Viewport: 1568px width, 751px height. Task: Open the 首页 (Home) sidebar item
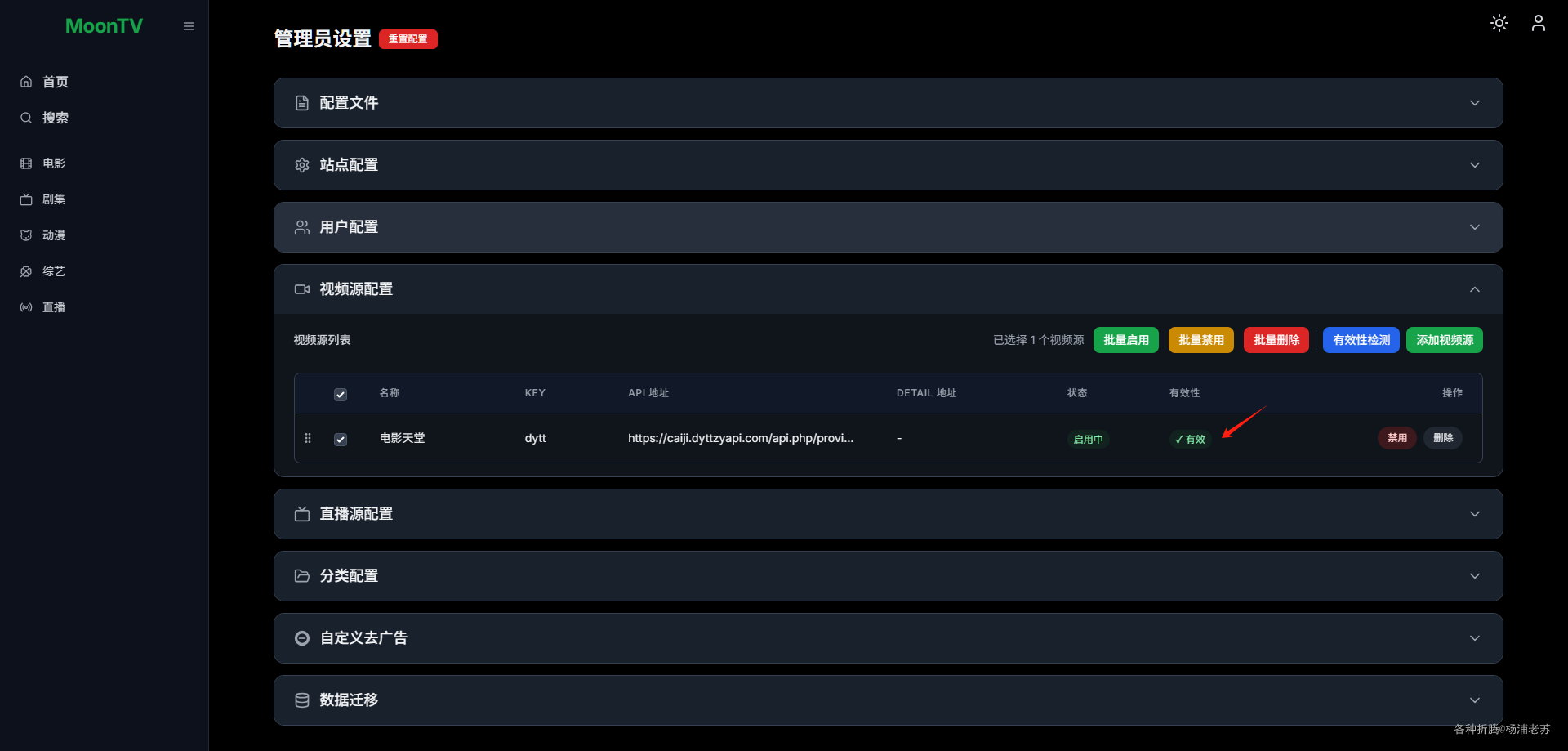[55, 82]
